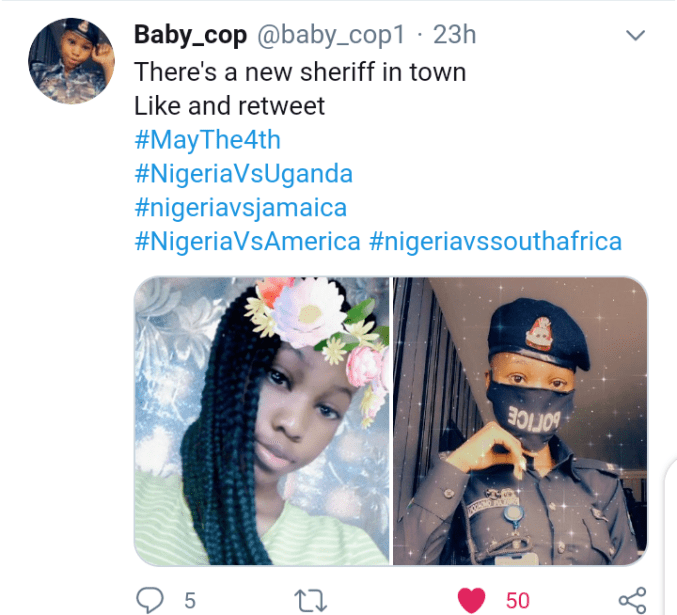This screenshot has height=615, width=677.
Task: Open the @baby_cop1 handle link
Action: click(332, 35)
